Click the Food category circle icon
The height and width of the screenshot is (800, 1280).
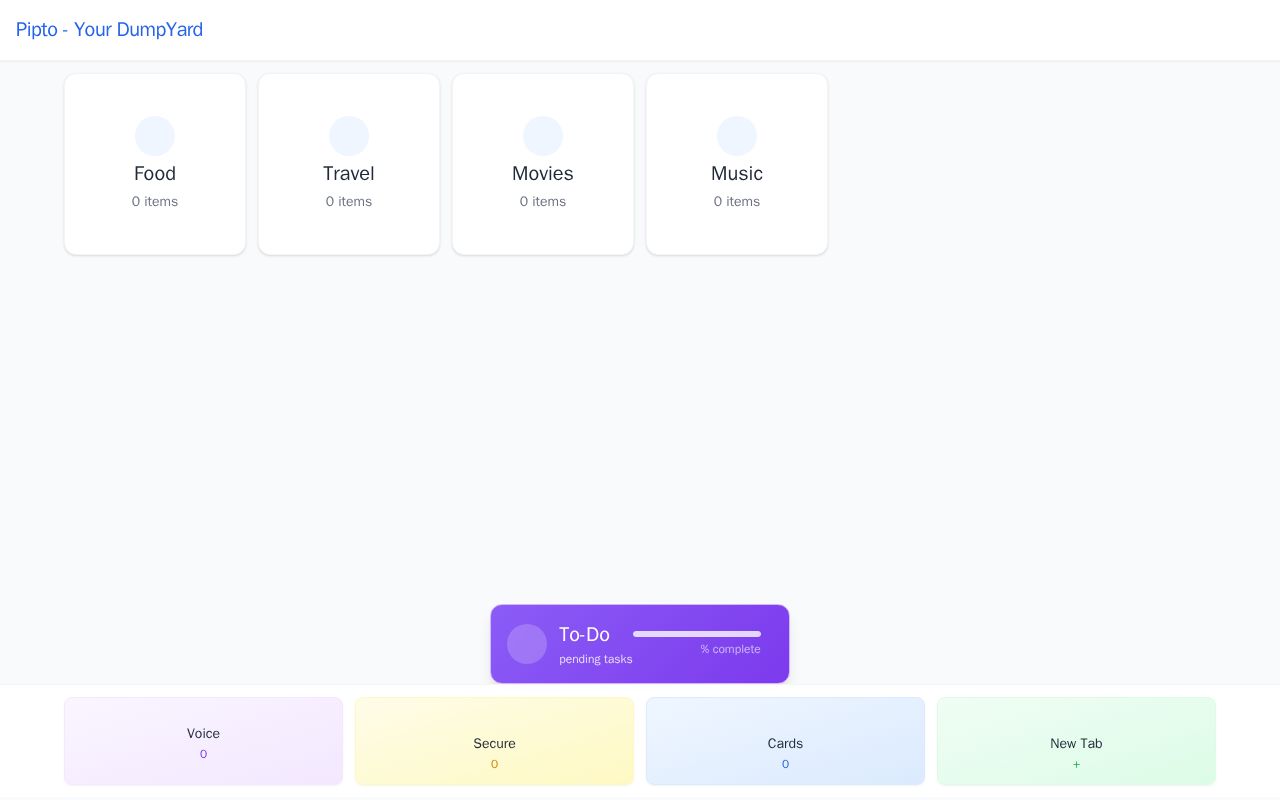coord(155,136)
